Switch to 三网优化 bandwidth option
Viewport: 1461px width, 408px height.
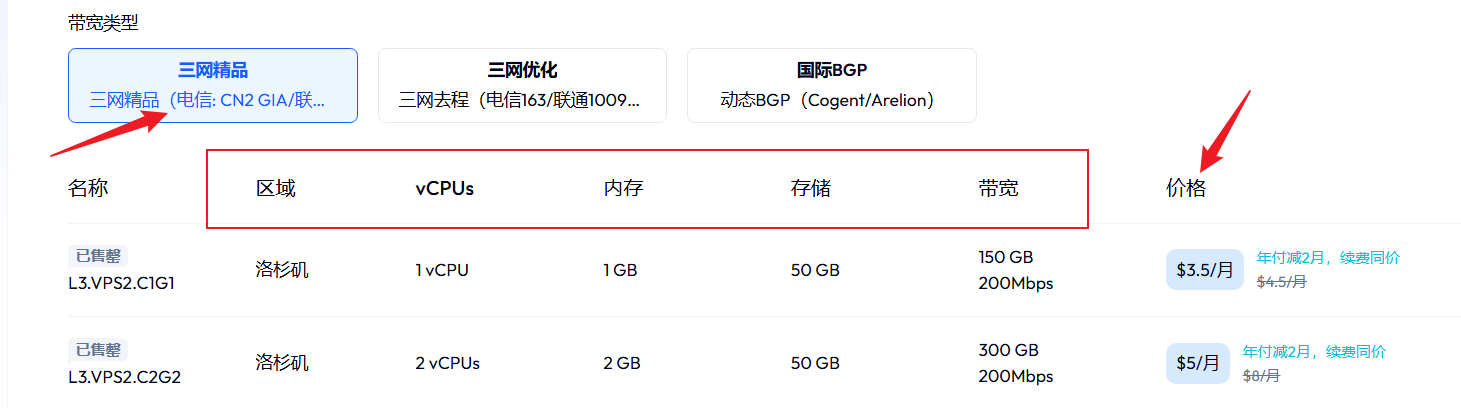(x=521, y=85)
